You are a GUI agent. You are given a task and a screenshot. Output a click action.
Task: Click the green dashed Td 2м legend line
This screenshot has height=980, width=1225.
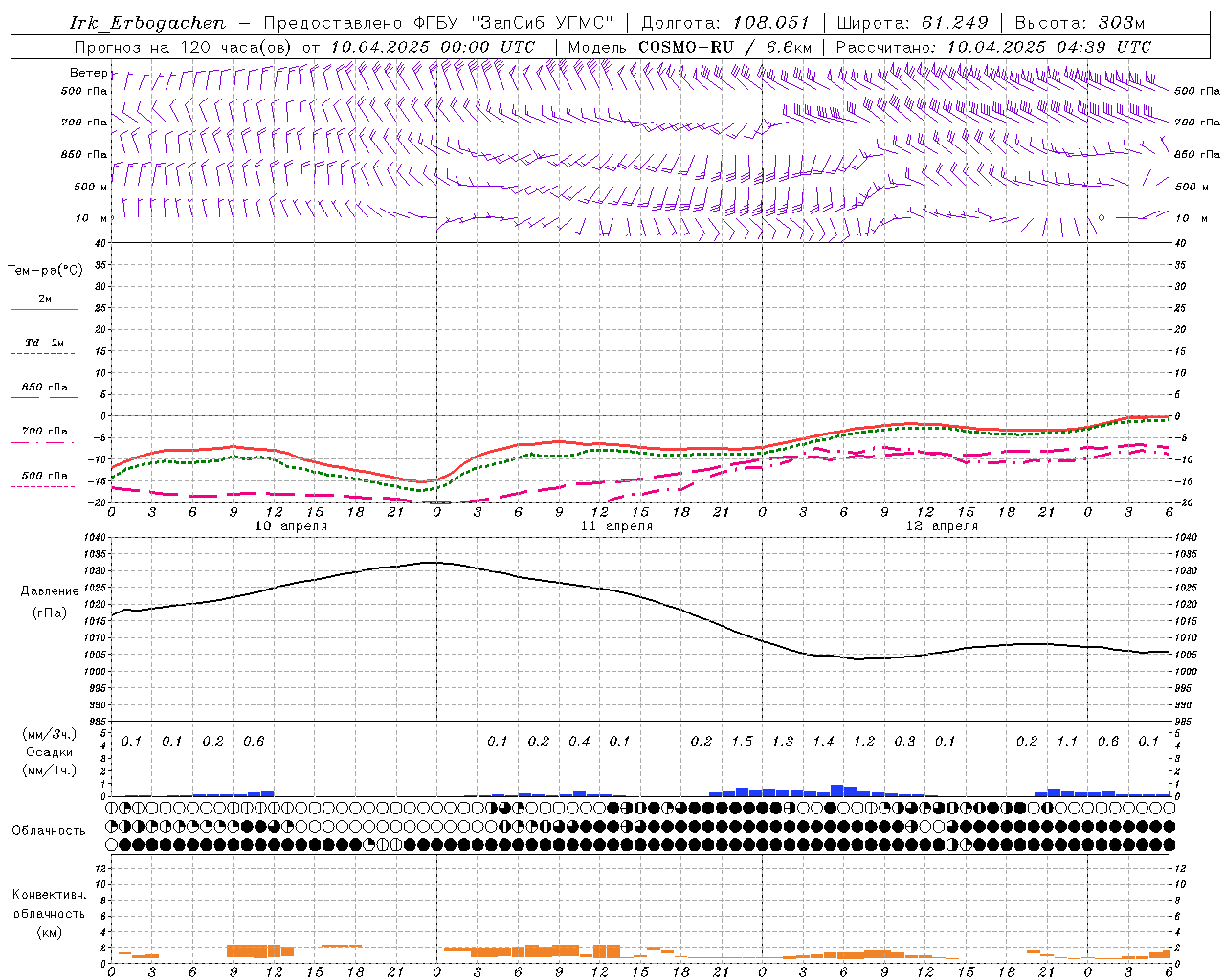tap(43, 354)
